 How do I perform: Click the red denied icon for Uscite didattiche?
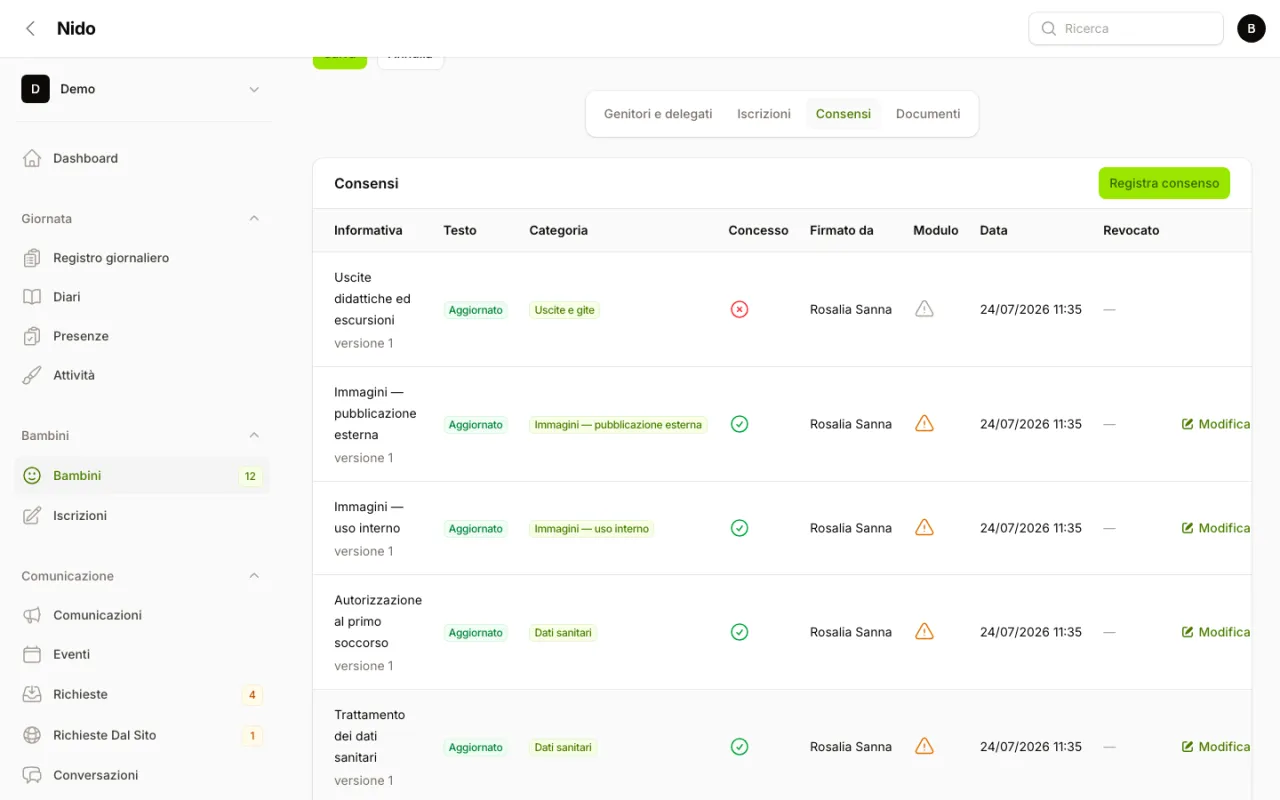[739, 309]
